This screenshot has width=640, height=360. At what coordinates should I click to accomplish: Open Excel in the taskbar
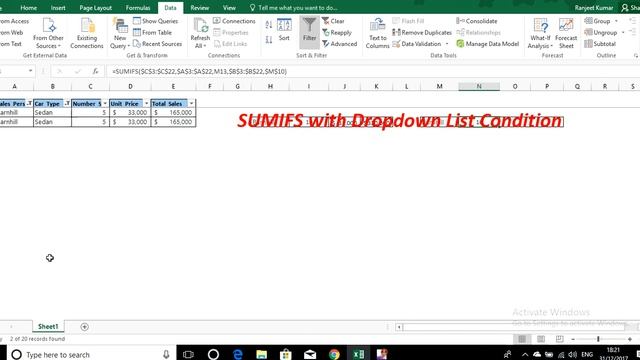pos(359,354)
